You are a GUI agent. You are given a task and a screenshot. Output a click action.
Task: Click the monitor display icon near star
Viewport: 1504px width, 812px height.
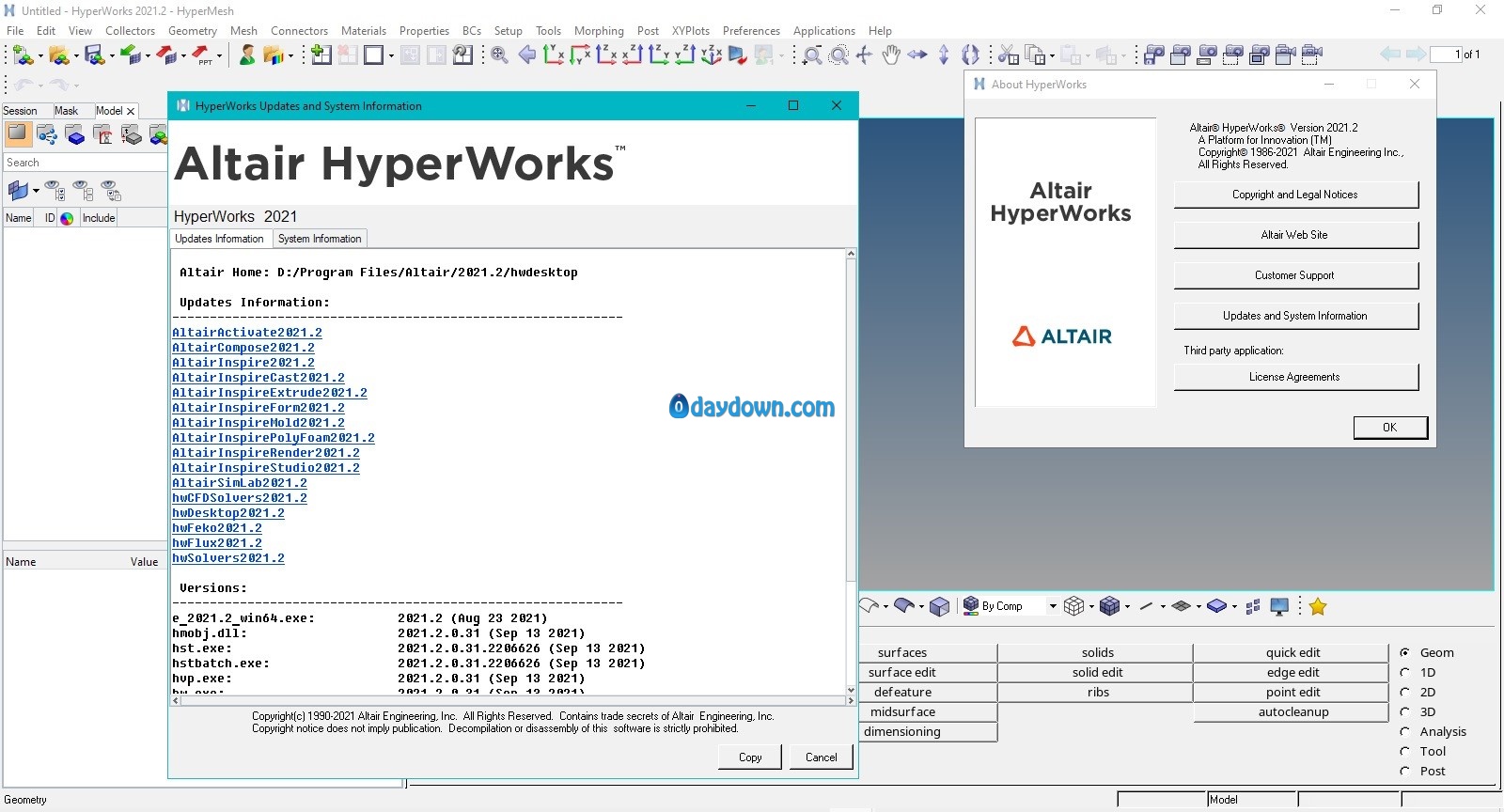click(1279, 606)
